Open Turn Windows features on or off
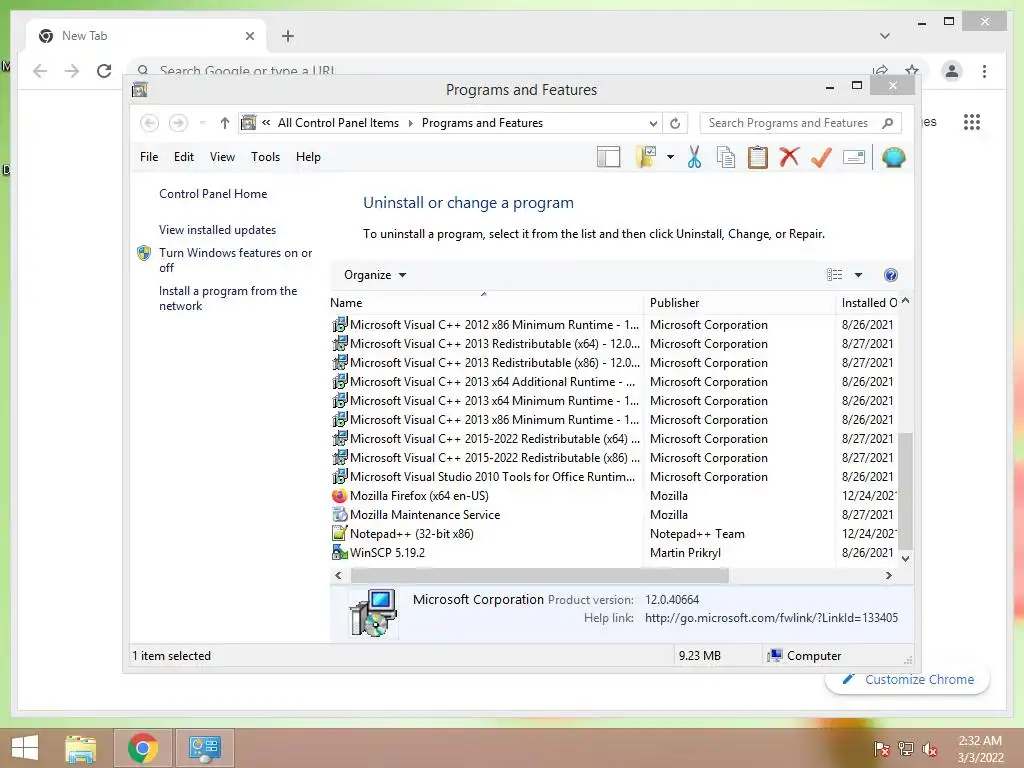 click(235, 260)
